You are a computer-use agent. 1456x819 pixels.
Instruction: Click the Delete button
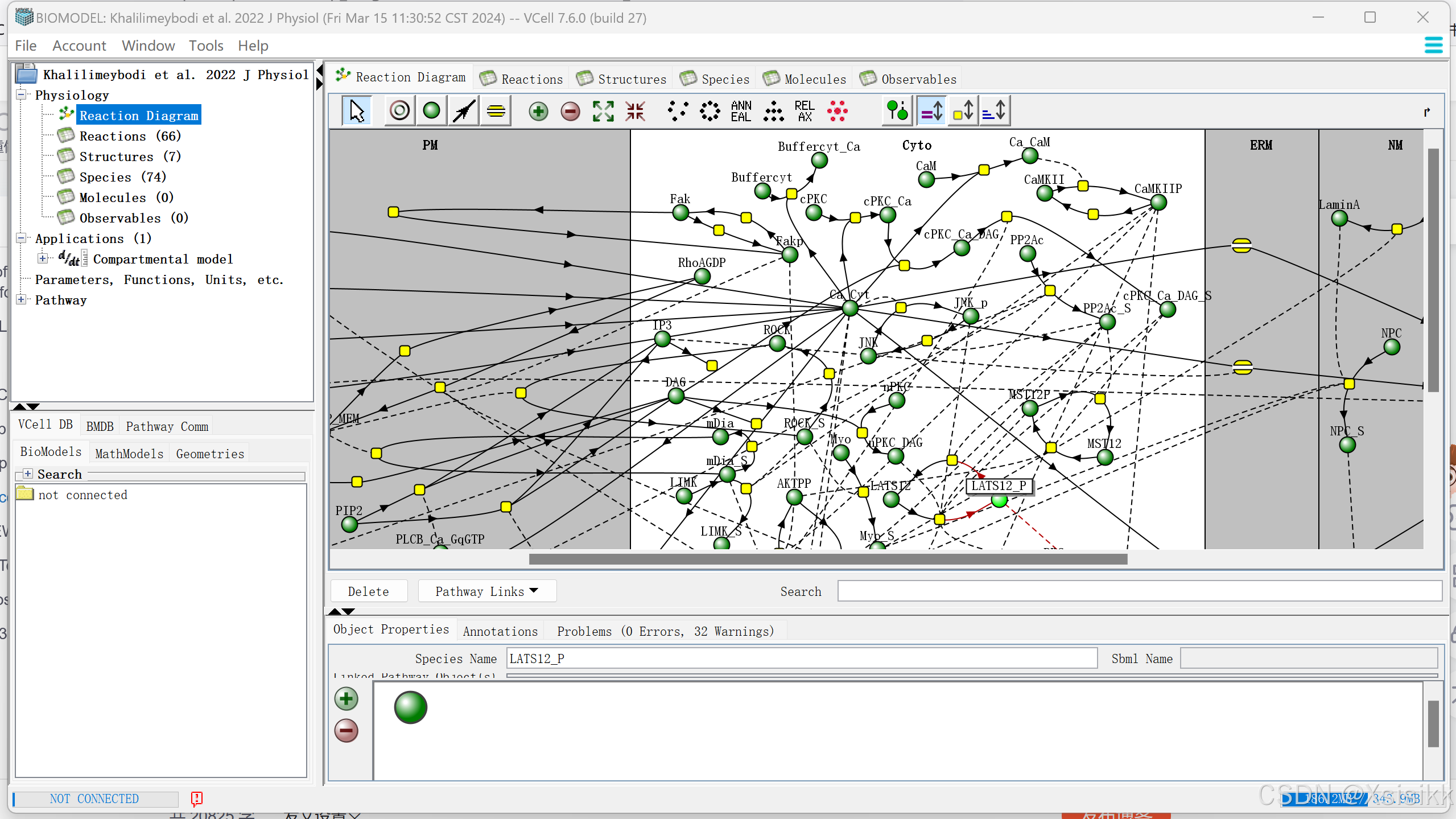pos(368,591)
